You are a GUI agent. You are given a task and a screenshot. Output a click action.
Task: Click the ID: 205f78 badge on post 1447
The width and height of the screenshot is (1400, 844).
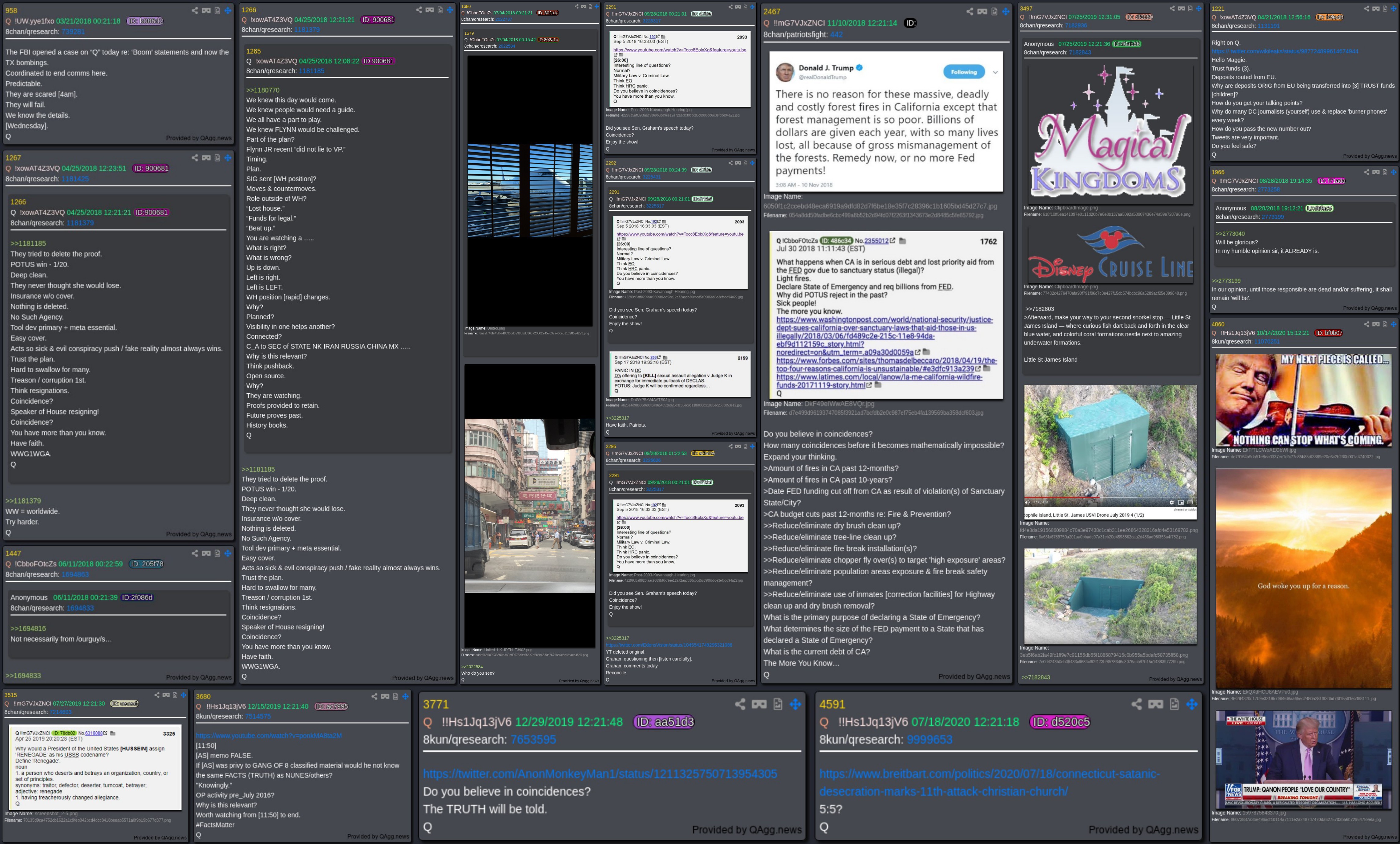point(147,564)
